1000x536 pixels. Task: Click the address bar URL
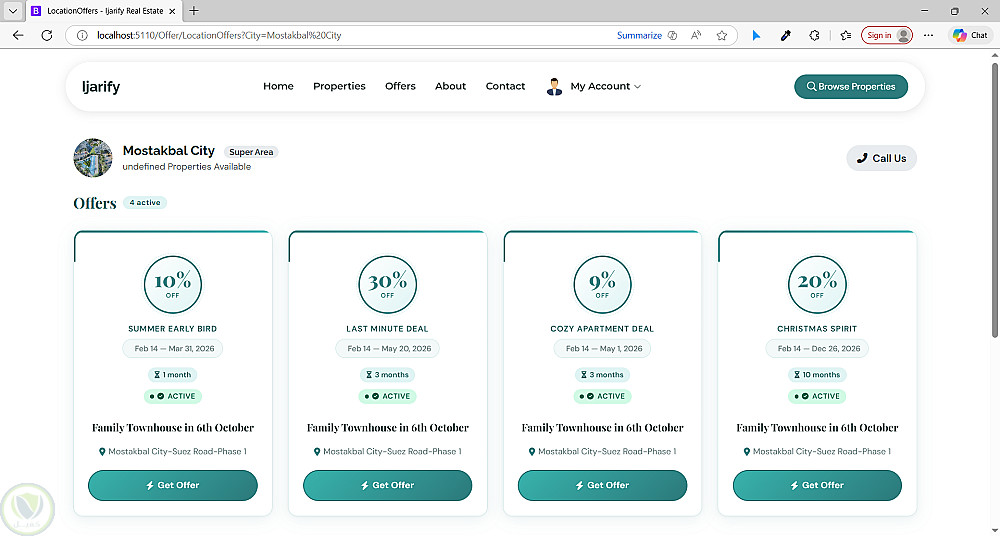(219, 36)
